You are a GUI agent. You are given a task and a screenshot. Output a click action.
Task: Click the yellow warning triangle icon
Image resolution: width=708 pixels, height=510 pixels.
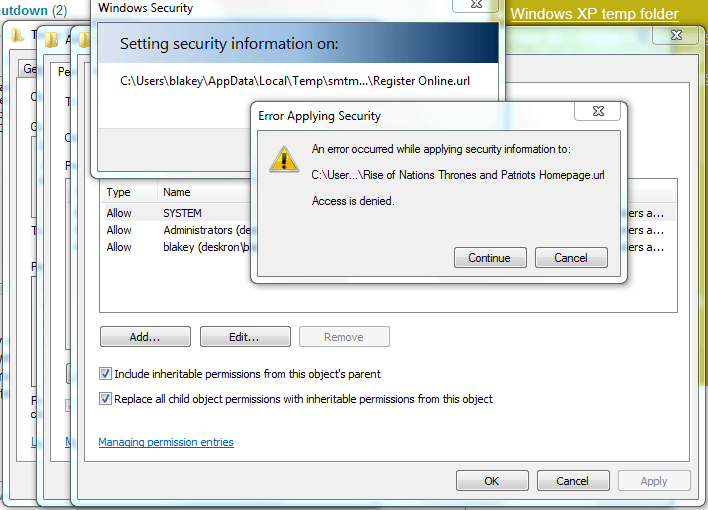(x=285, y=158)
